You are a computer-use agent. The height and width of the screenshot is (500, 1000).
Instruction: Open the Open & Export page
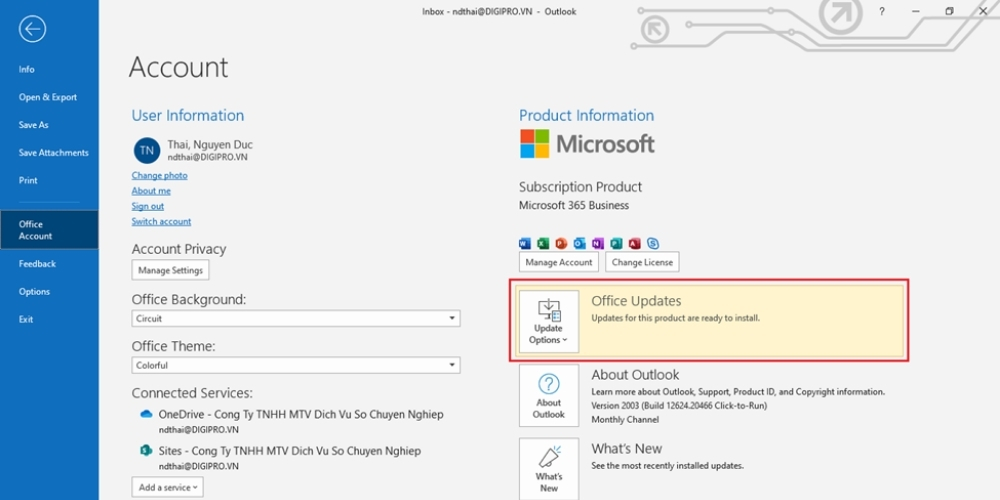(48, 98)
